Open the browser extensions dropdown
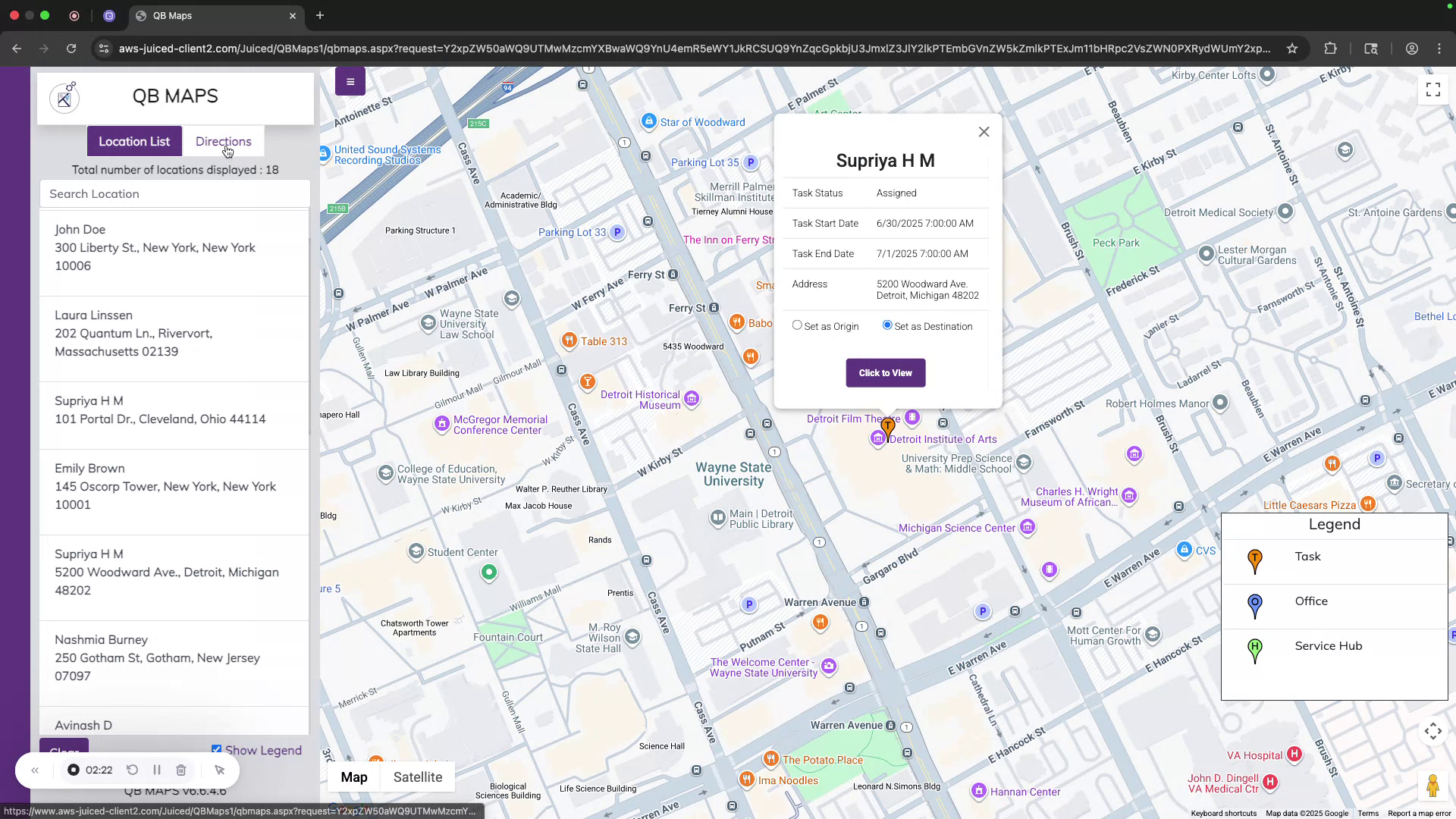Screen dimensions: 1456x819 pos(1330,48)
